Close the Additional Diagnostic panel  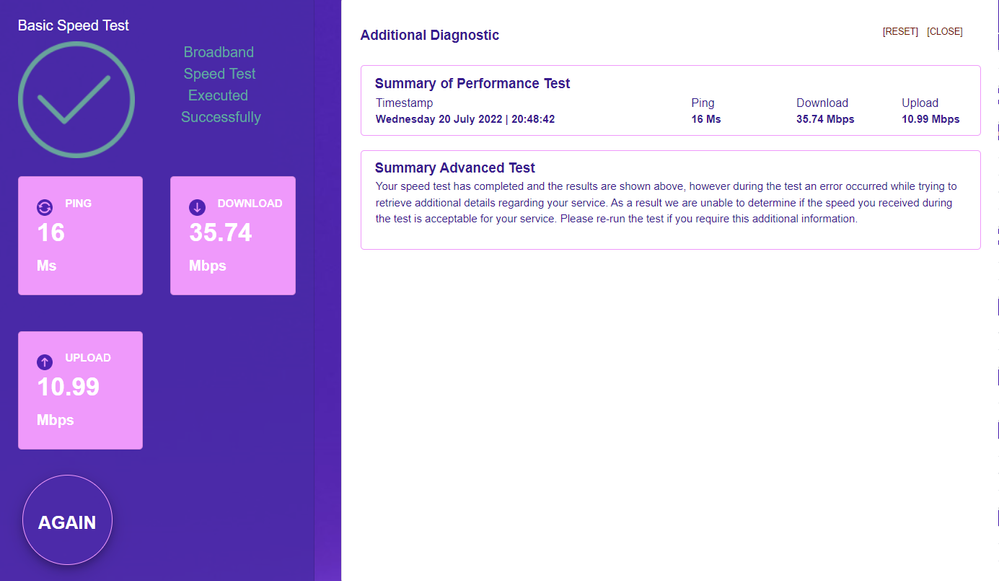[x=944, y=32]
